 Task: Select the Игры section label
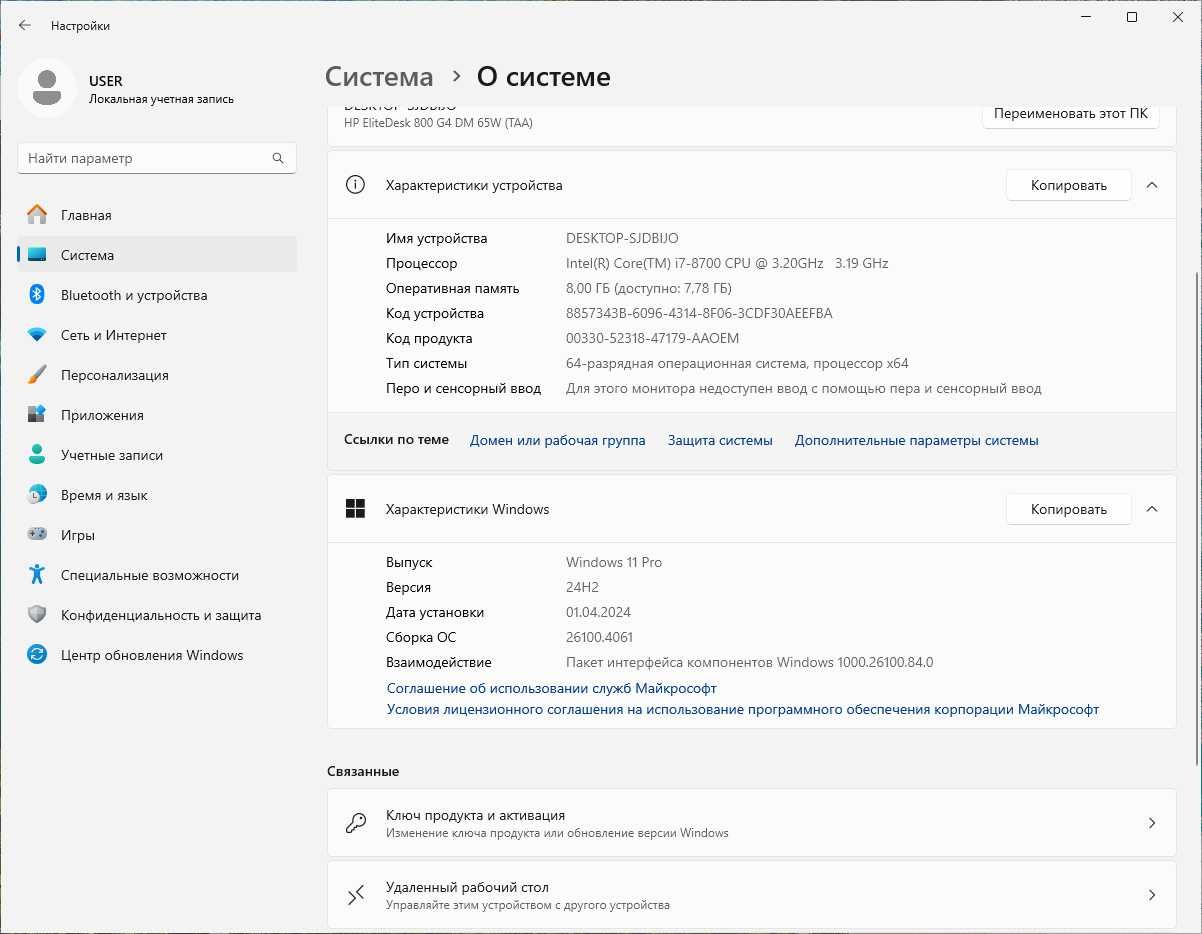coord(78,535)
